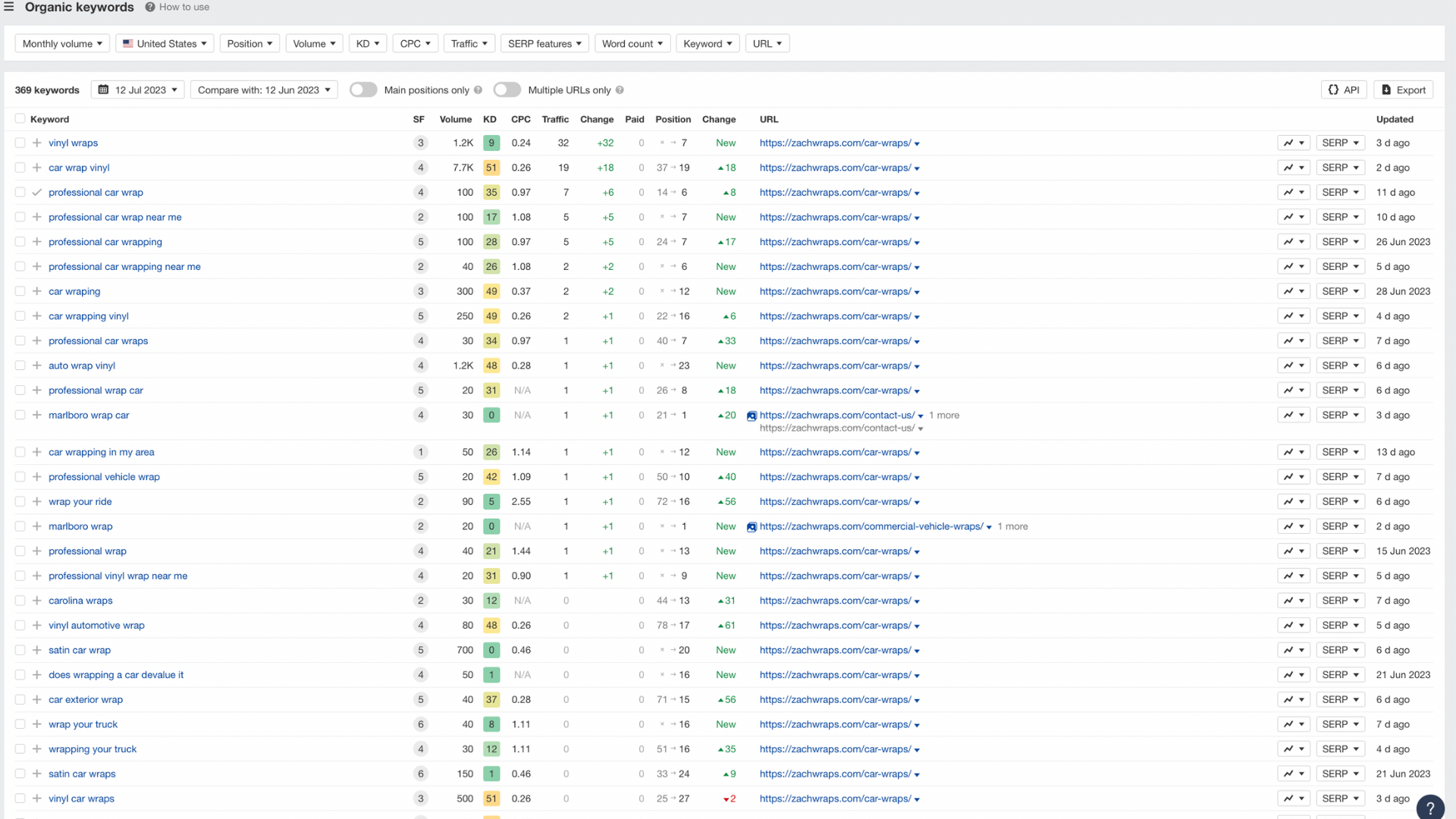Open the KD filter dropdown

368,43
